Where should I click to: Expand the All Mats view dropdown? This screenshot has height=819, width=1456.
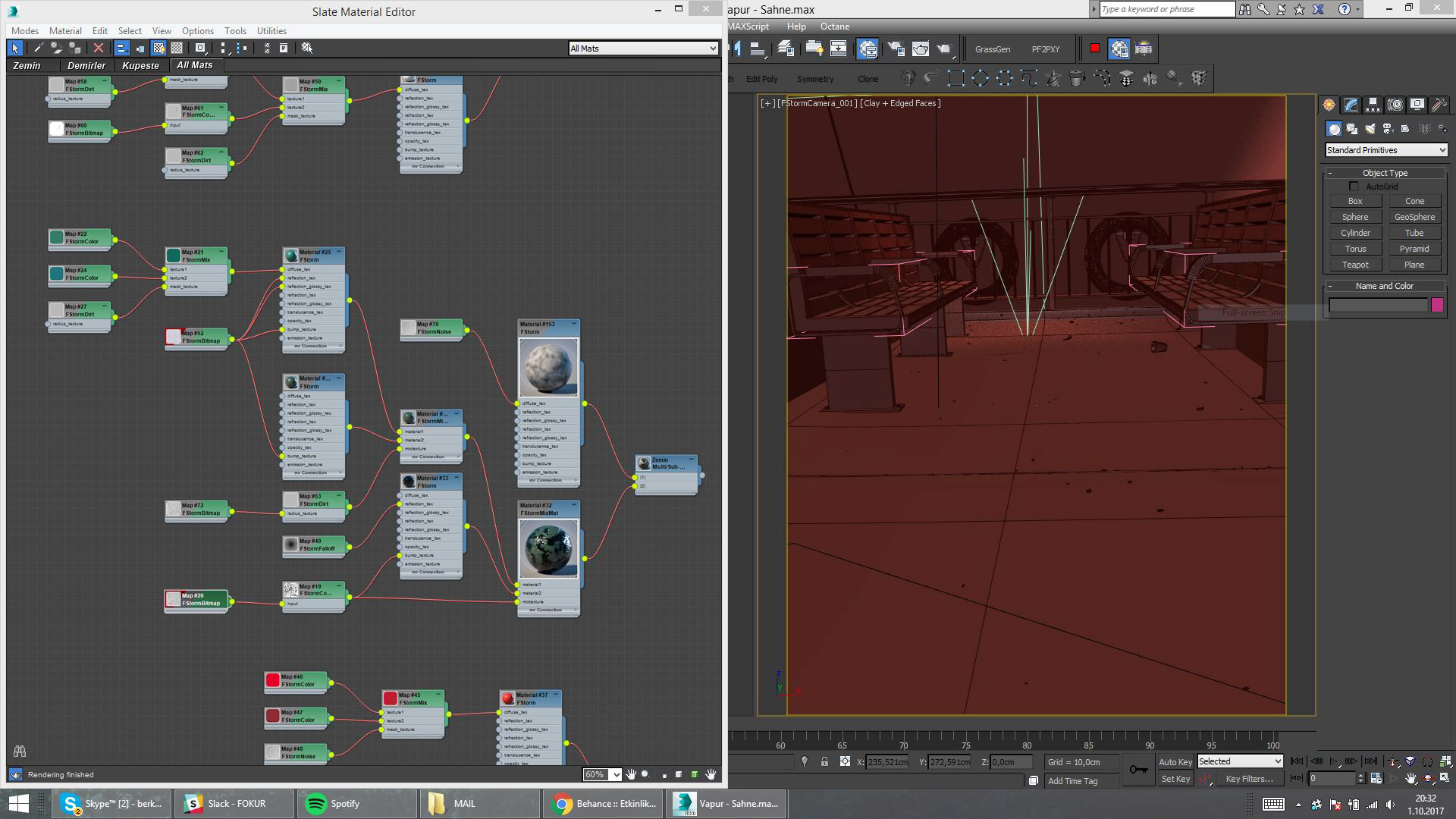tap(643, 49)
